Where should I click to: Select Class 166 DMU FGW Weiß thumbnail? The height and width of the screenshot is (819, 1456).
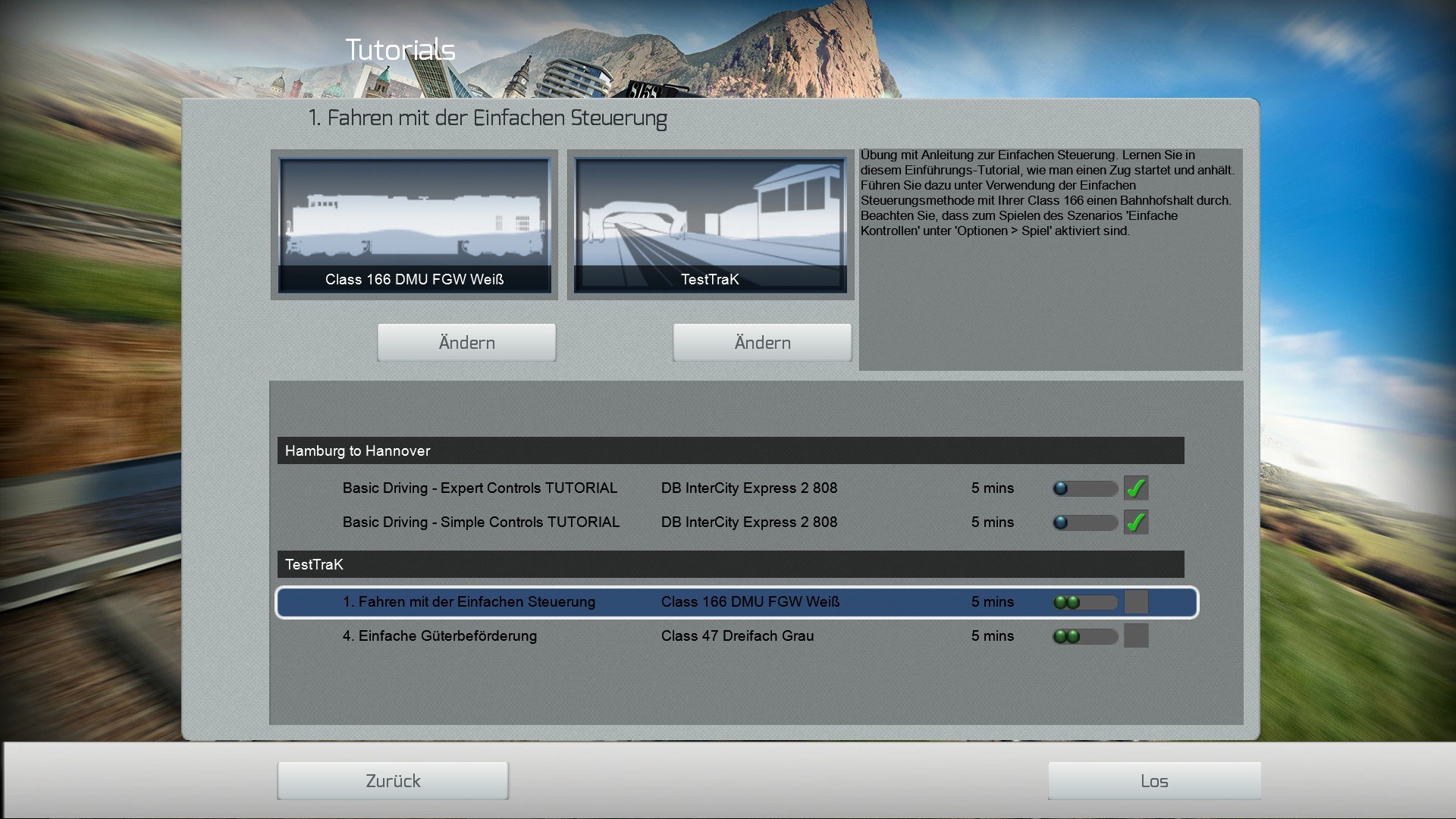[414, 224]
